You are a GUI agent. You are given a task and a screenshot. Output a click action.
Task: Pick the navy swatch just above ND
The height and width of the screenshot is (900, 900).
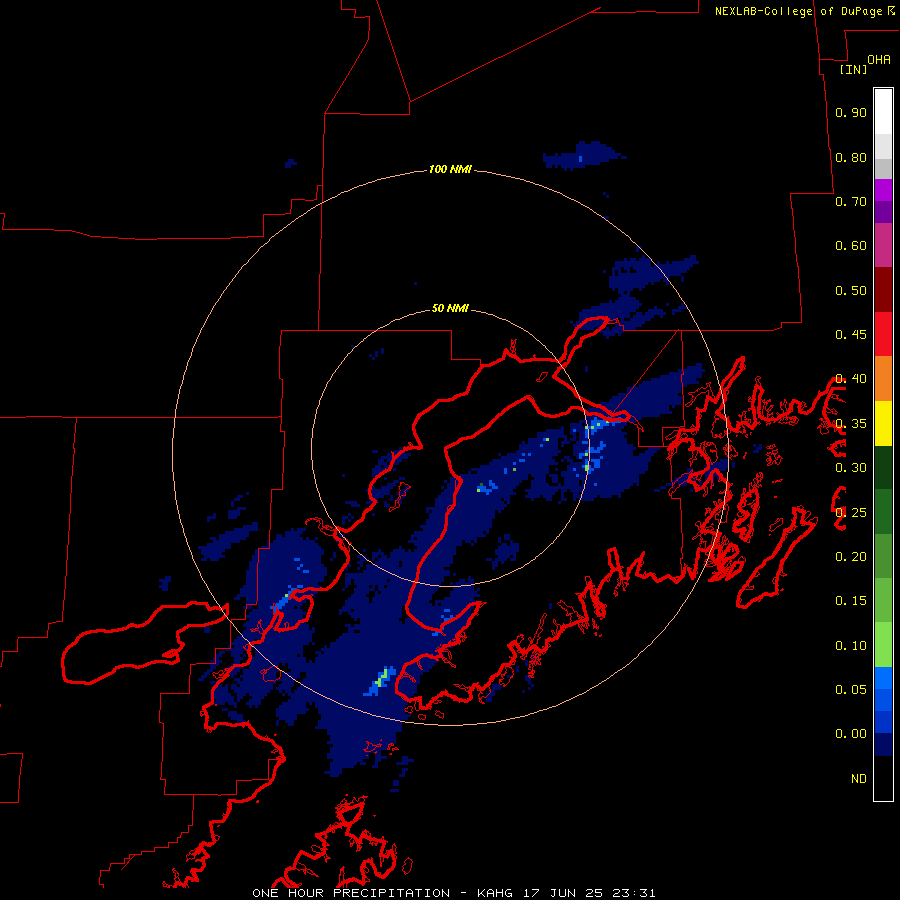pyautogui.click(x=883, y=744)
